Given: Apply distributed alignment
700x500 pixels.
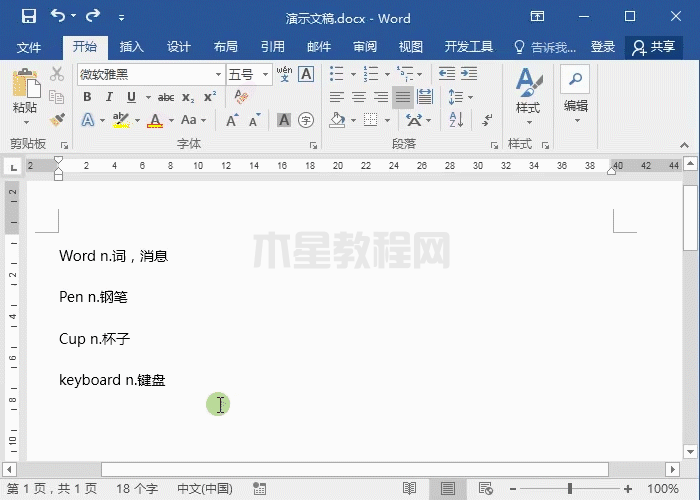Looking at the screenshot, I should coord(425,97).
